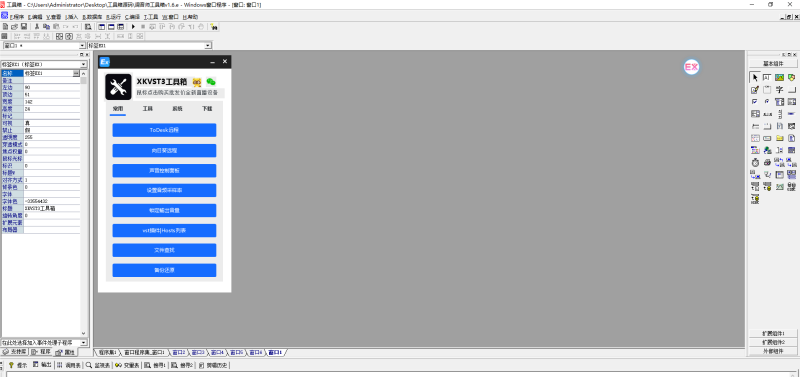
Task: Click the Save floppy disk toolbar icon
Action: [23, 27]
